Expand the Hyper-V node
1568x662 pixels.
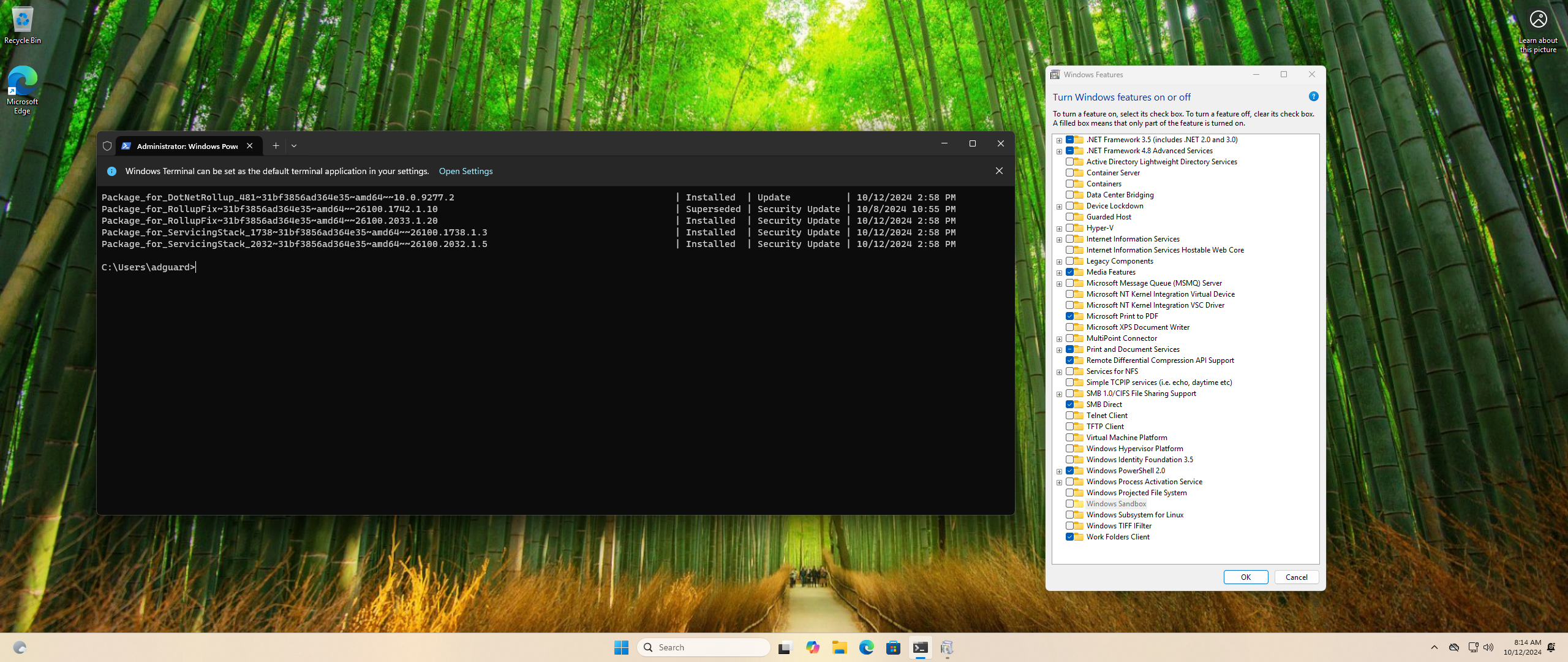[x=1059, y=229]
